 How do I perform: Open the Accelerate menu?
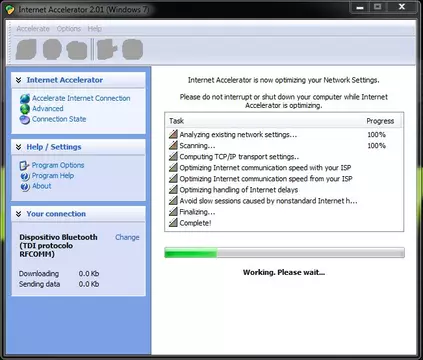click(x=33, y=29)
